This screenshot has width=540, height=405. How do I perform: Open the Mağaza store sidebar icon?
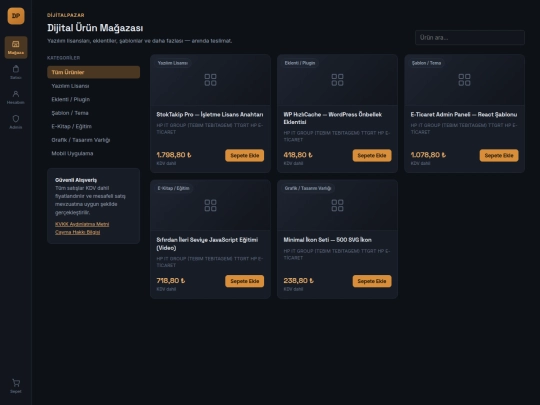(16, 47)
